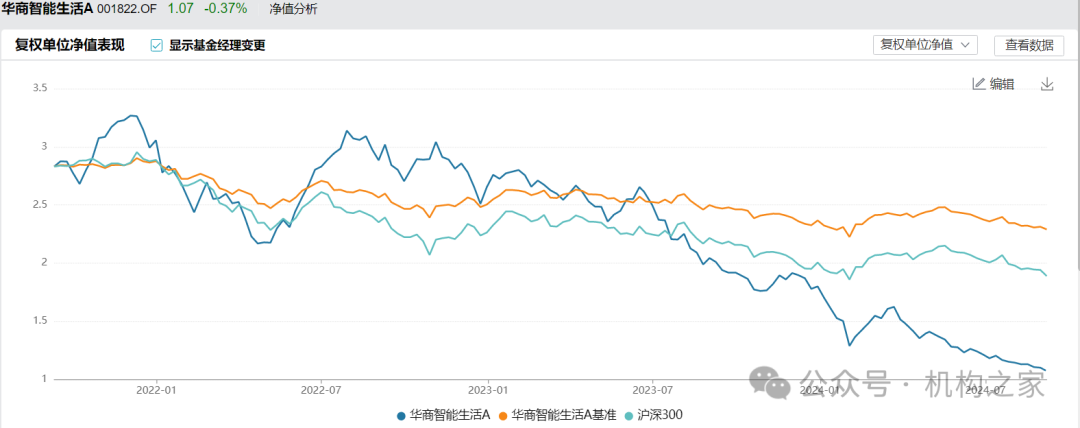Click the 编辑 text label
Viewport: 1080px width, 428px height.
1002,84
